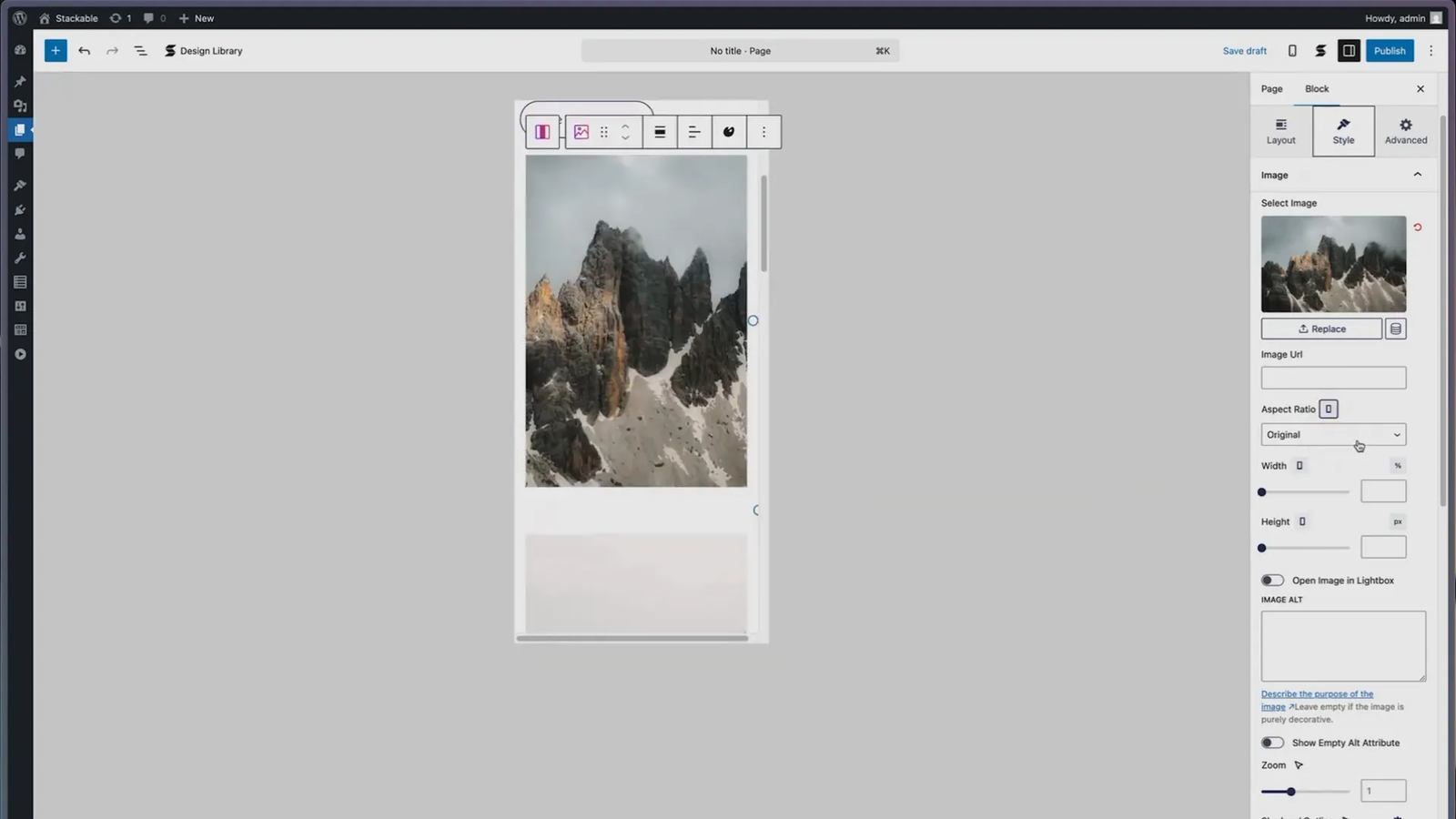Change block width alignment in toolbar

(x=660, y=132)
